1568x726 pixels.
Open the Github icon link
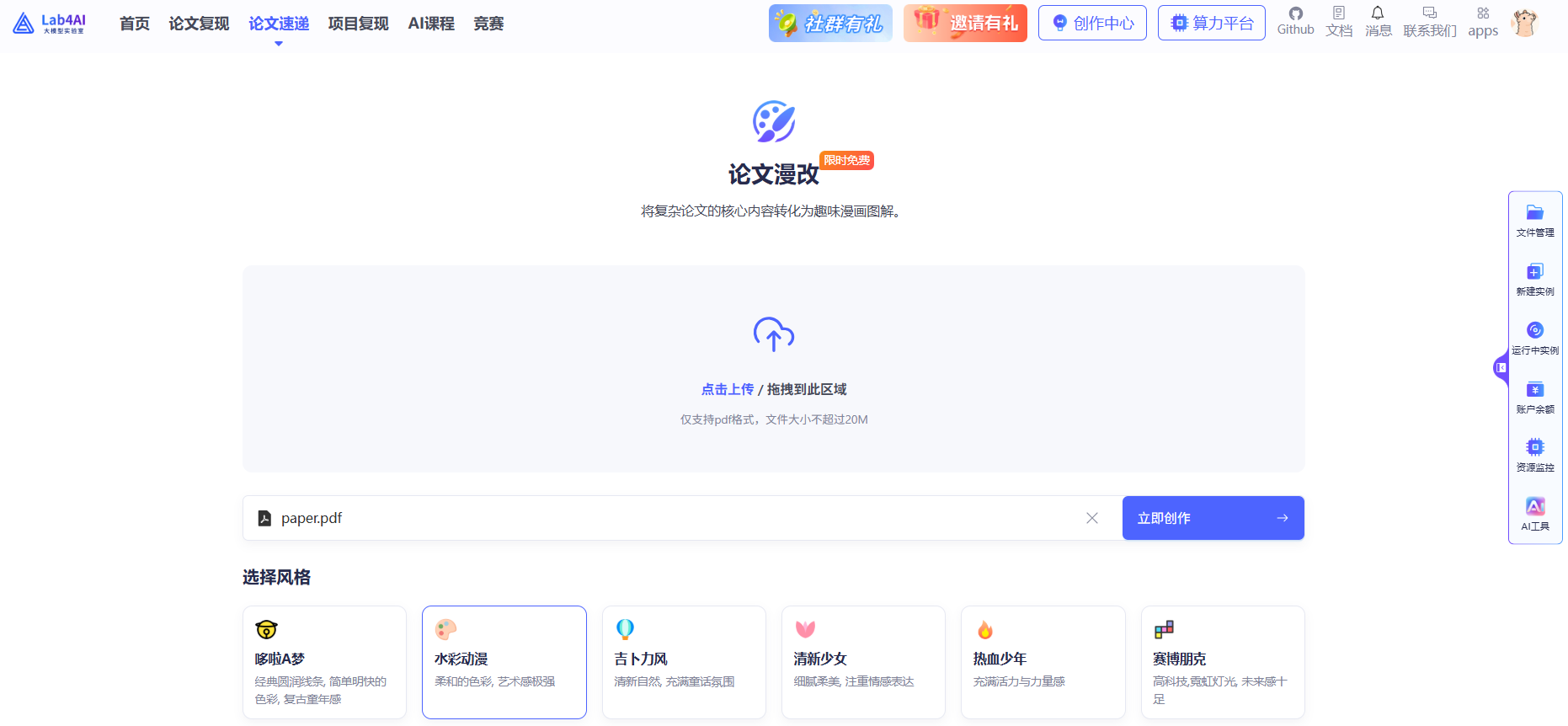pyautogui.click(x=1295, y=22)
